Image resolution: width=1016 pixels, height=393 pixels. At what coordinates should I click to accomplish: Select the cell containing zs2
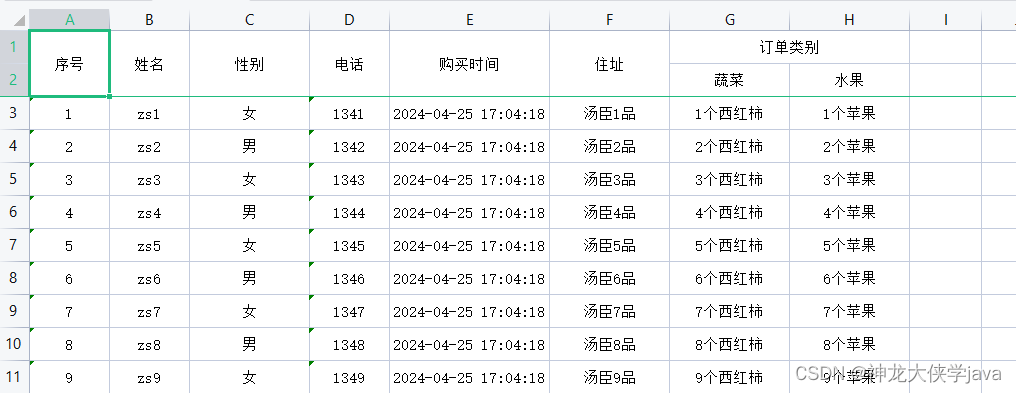click(x=150, y=147)
